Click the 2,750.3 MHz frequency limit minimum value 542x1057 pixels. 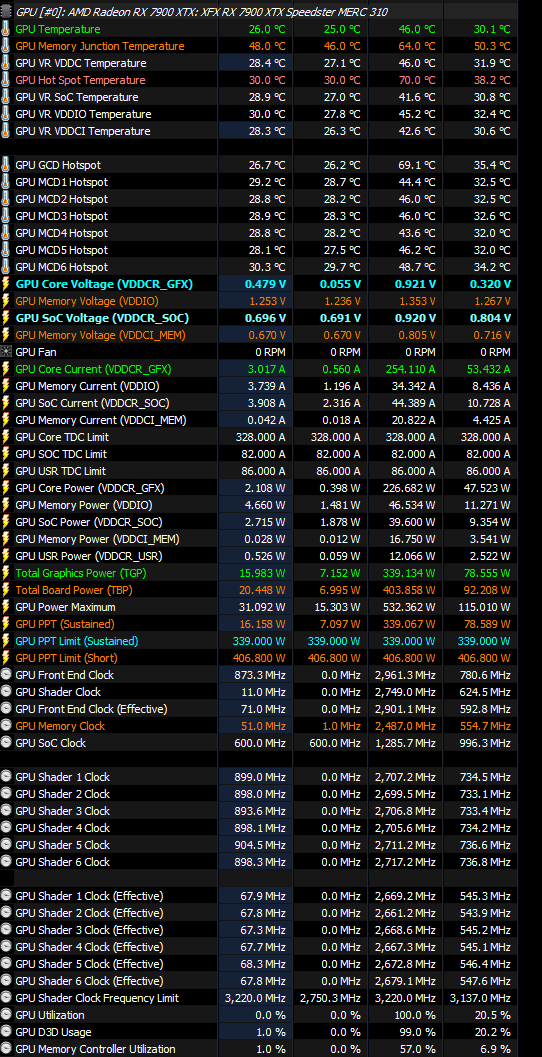tap(330, 998)
